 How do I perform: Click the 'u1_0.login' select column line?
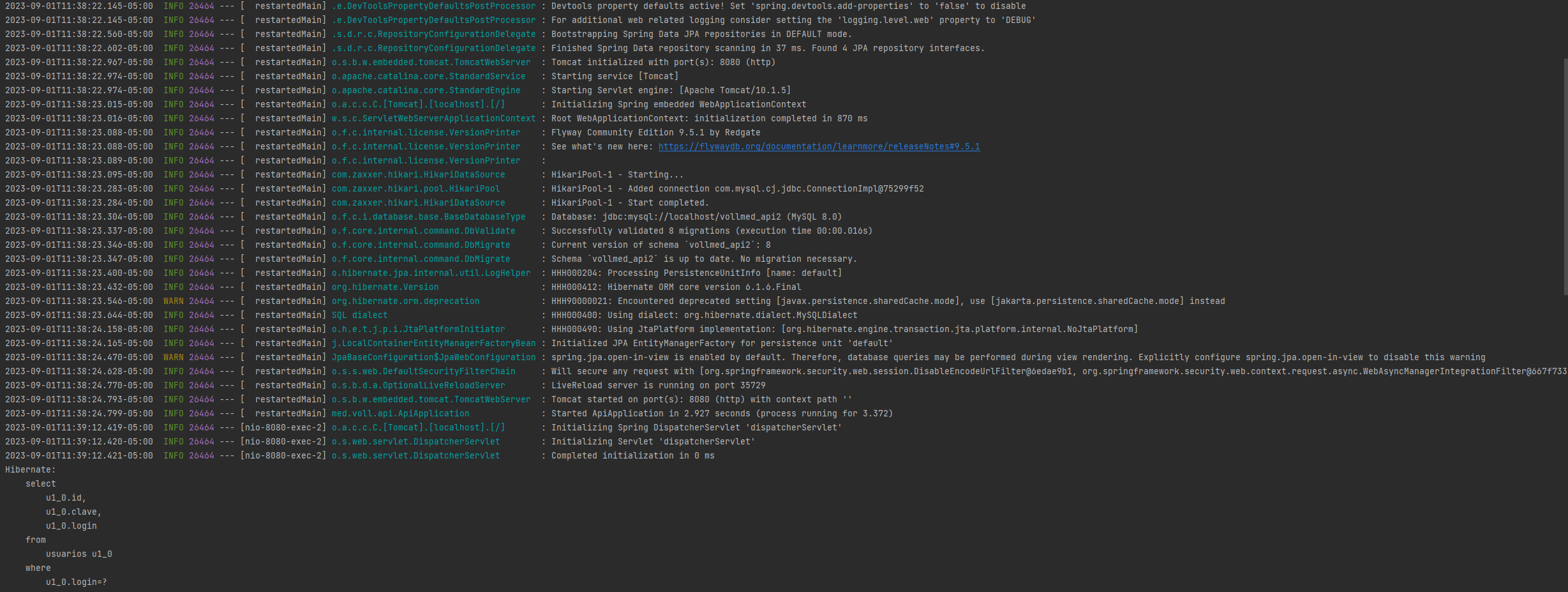pyautogui.click(x=71, y=526)
